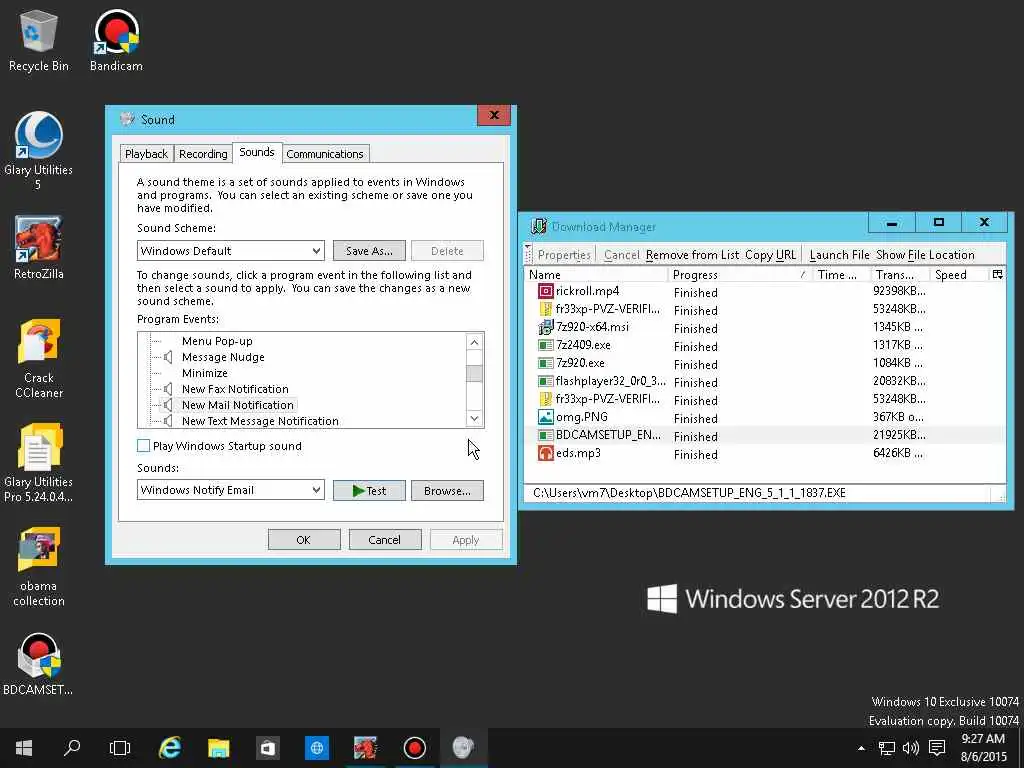The width and height of the screenshot is (1024, 768).
Task: Open Download Manager column picker icon
Action: (x=997, y=274)
